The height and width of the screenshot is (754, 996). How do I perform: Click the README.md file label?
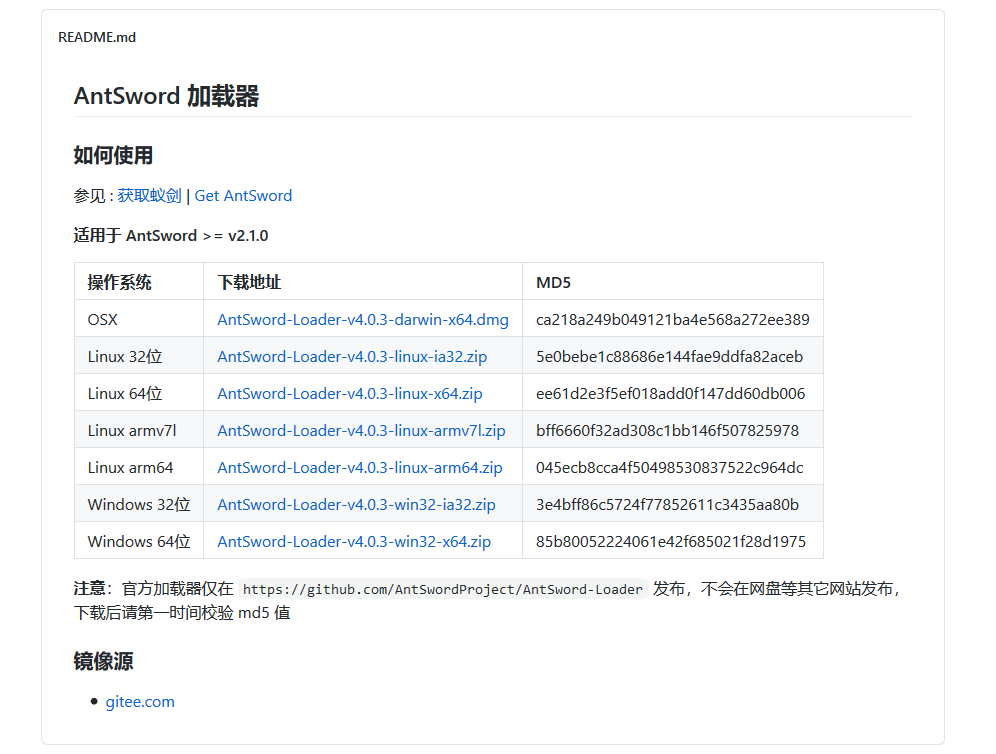[97, 37]
